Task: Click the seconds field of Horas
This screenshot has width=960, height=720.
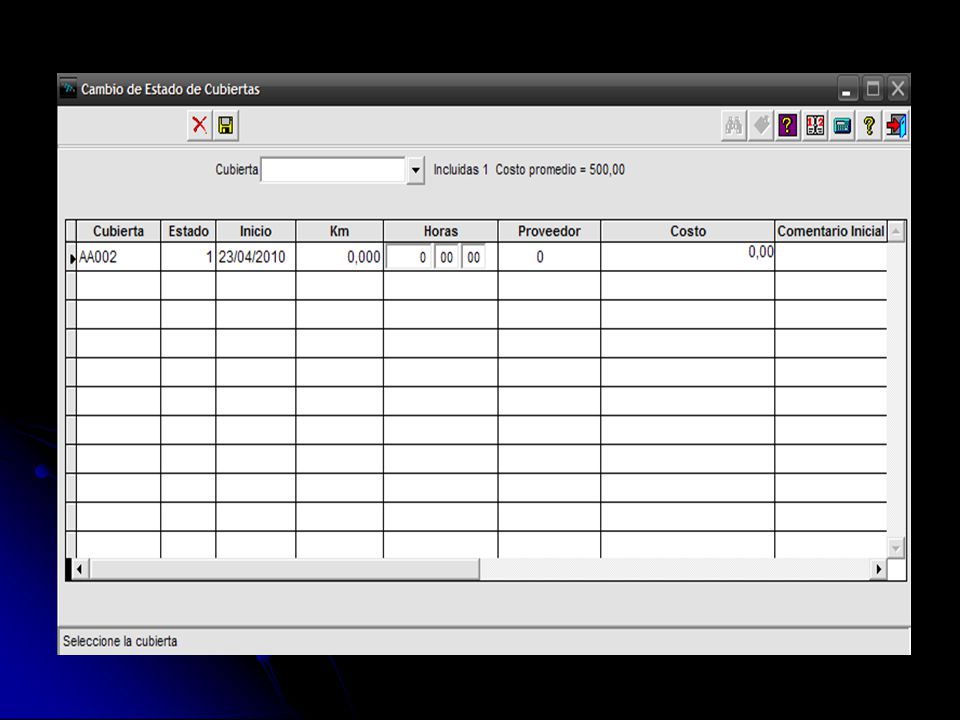Action: click(473, 257)
